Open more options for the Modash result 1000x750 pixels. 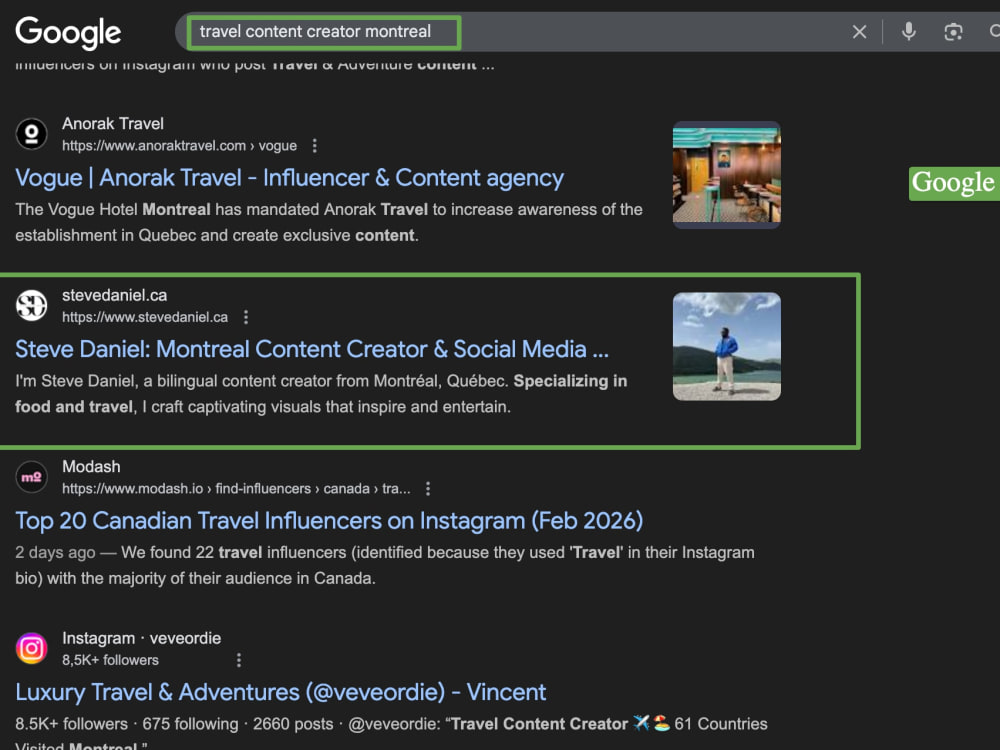click(x=428, y=489)
